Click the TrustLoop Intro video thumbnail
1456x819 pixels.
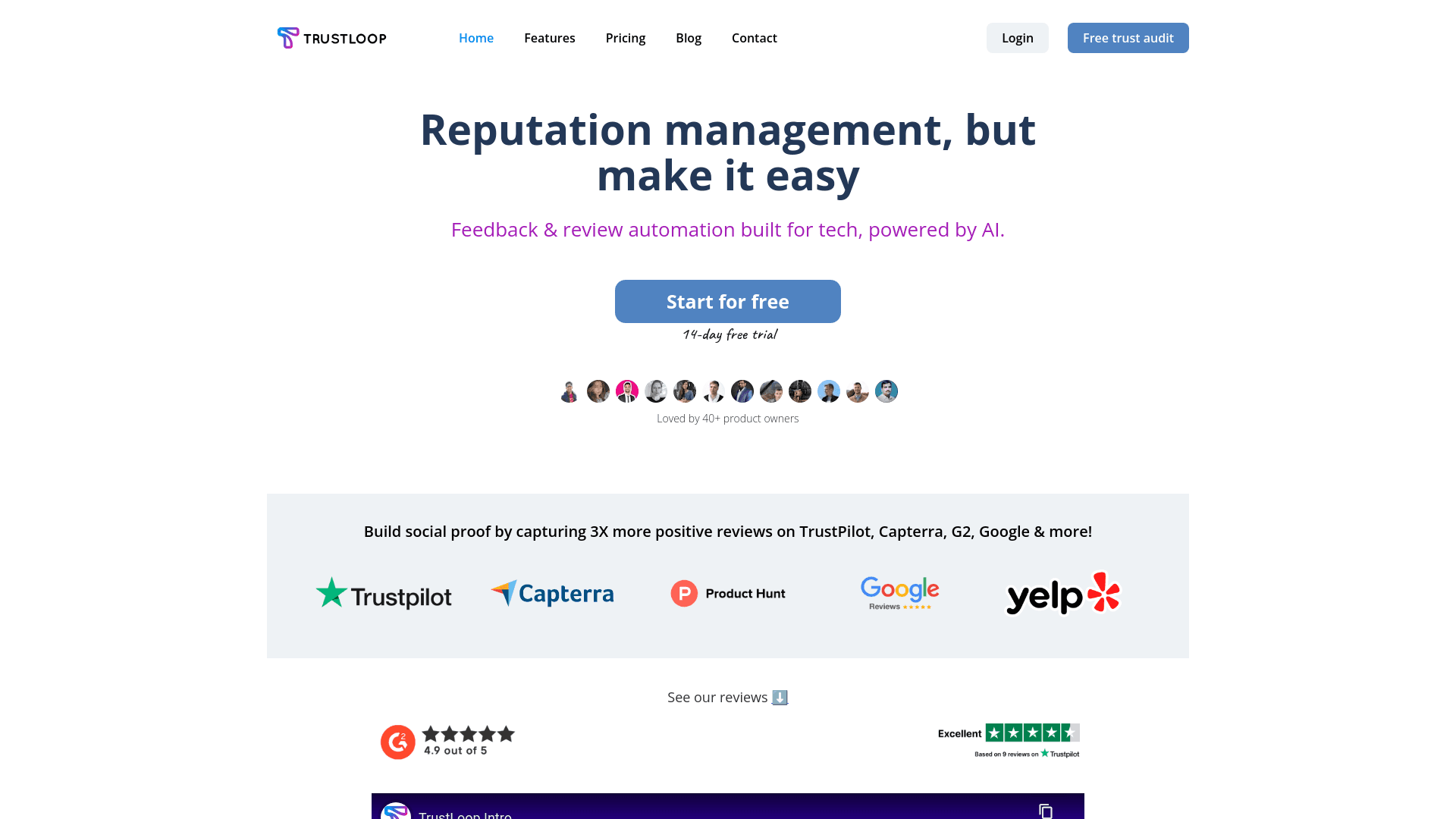point(728,808)
